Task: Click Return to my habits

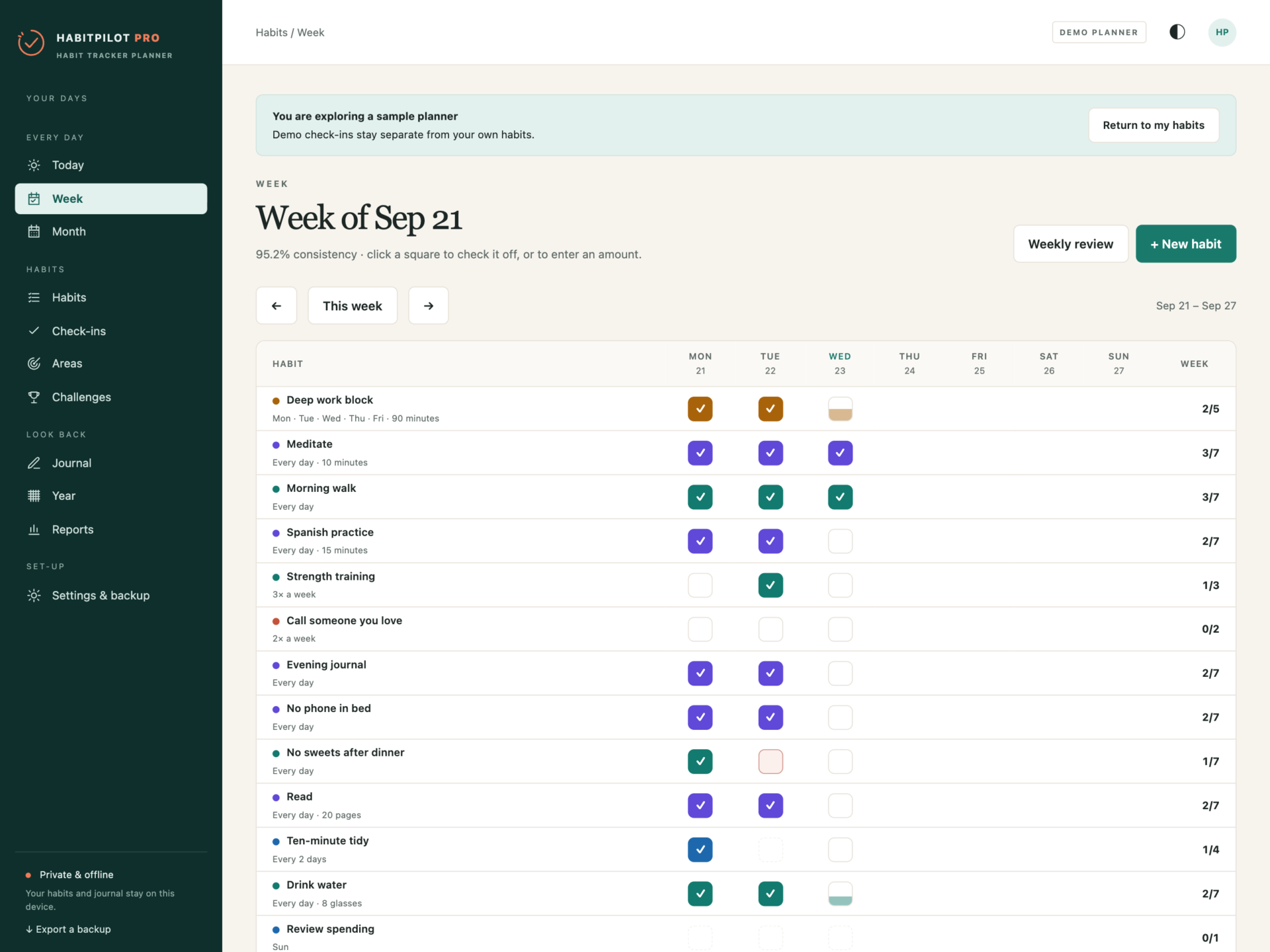Action: [x=1153, y=125]
